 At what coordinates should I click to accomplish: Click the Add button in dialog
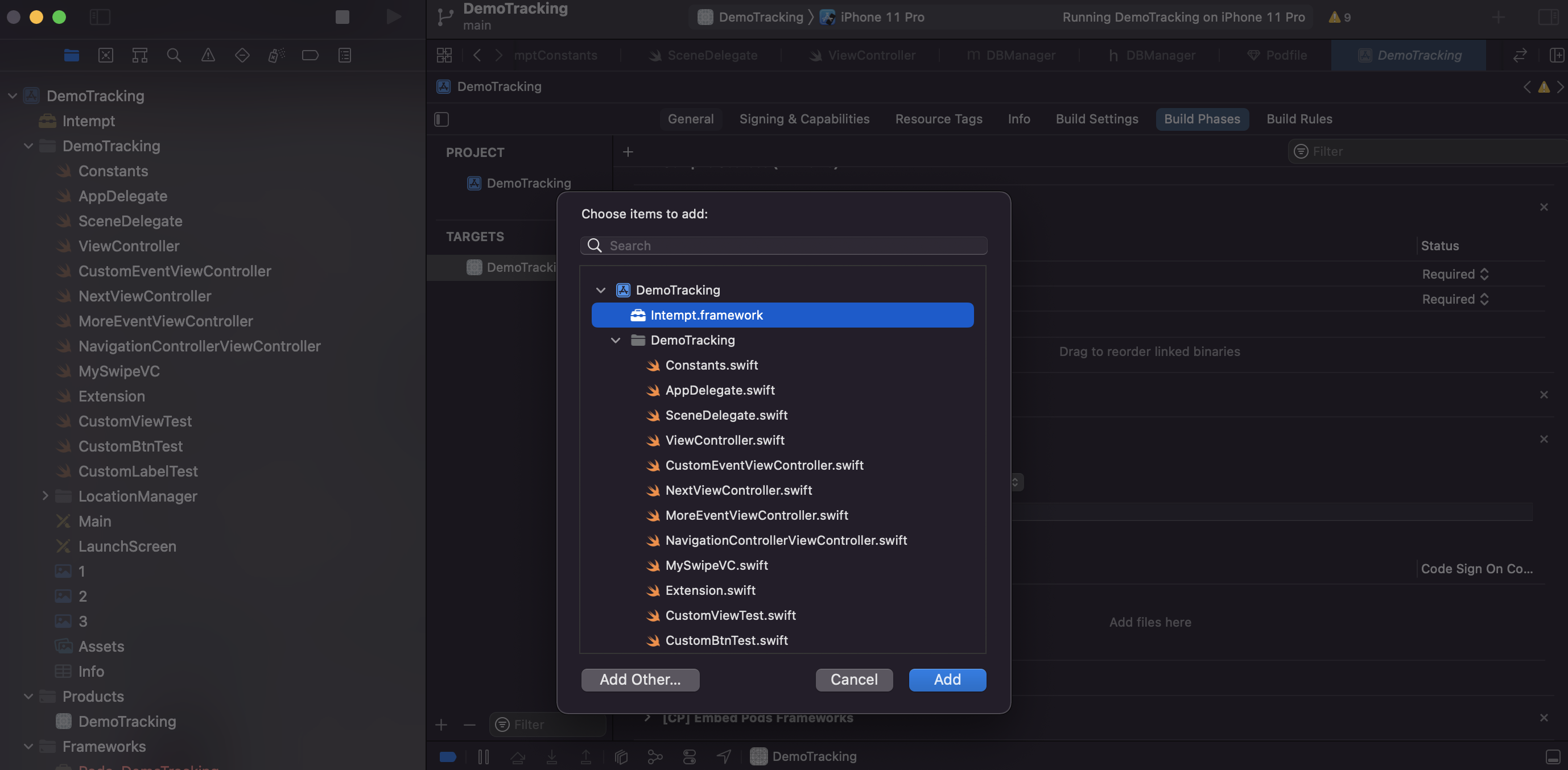pos(947,680)
